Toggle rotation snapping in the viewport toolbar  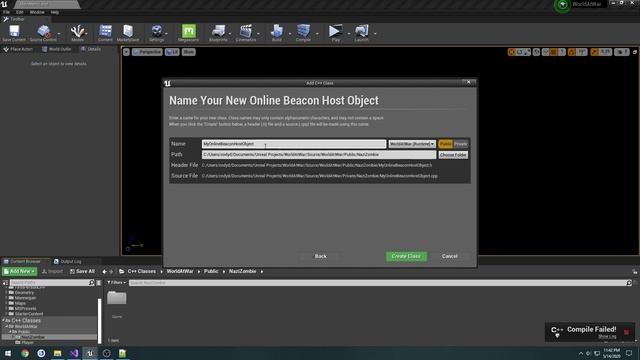571,52
